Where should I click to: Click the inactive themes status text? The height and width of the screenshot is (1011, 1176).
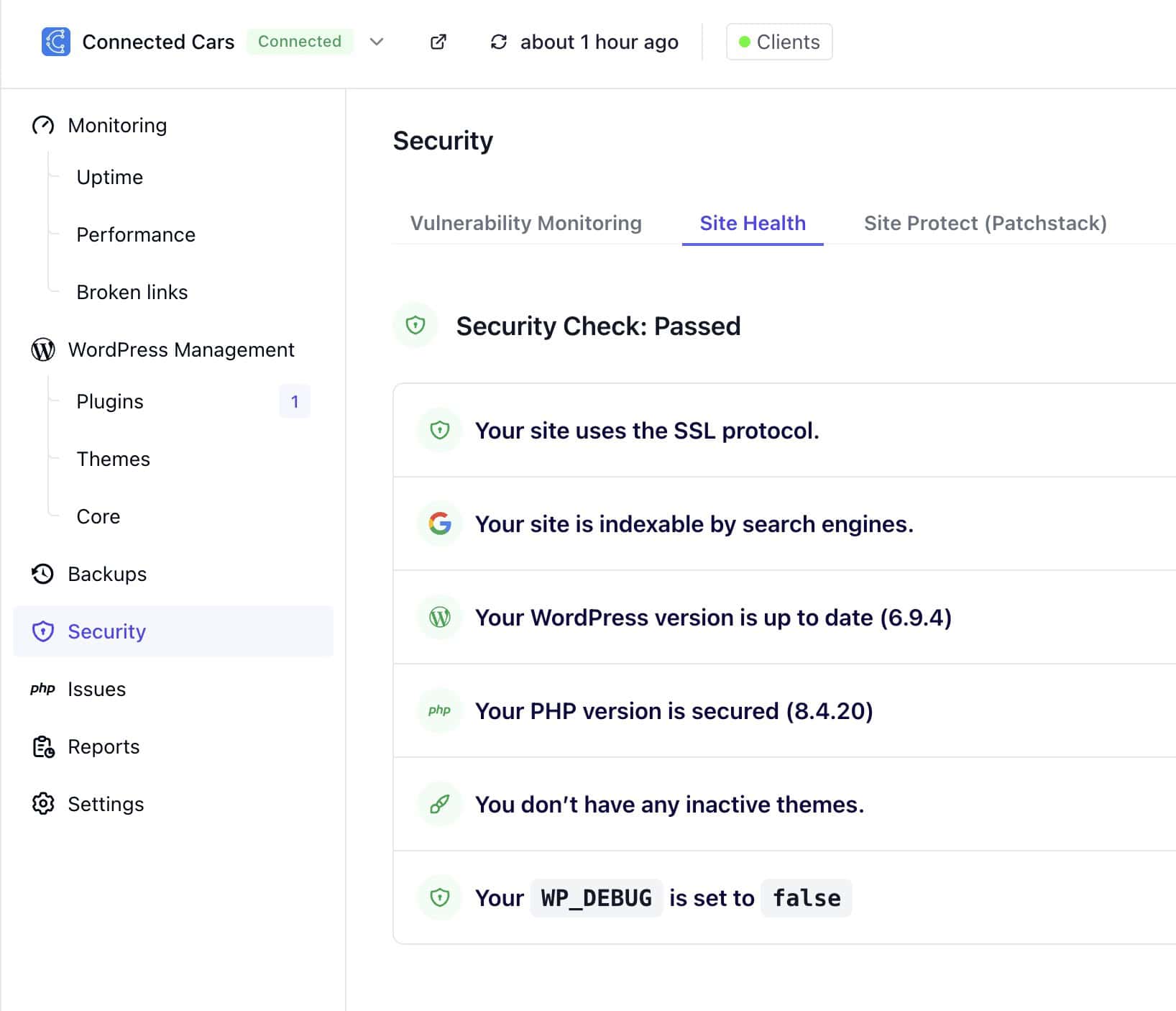pos(670,804)
